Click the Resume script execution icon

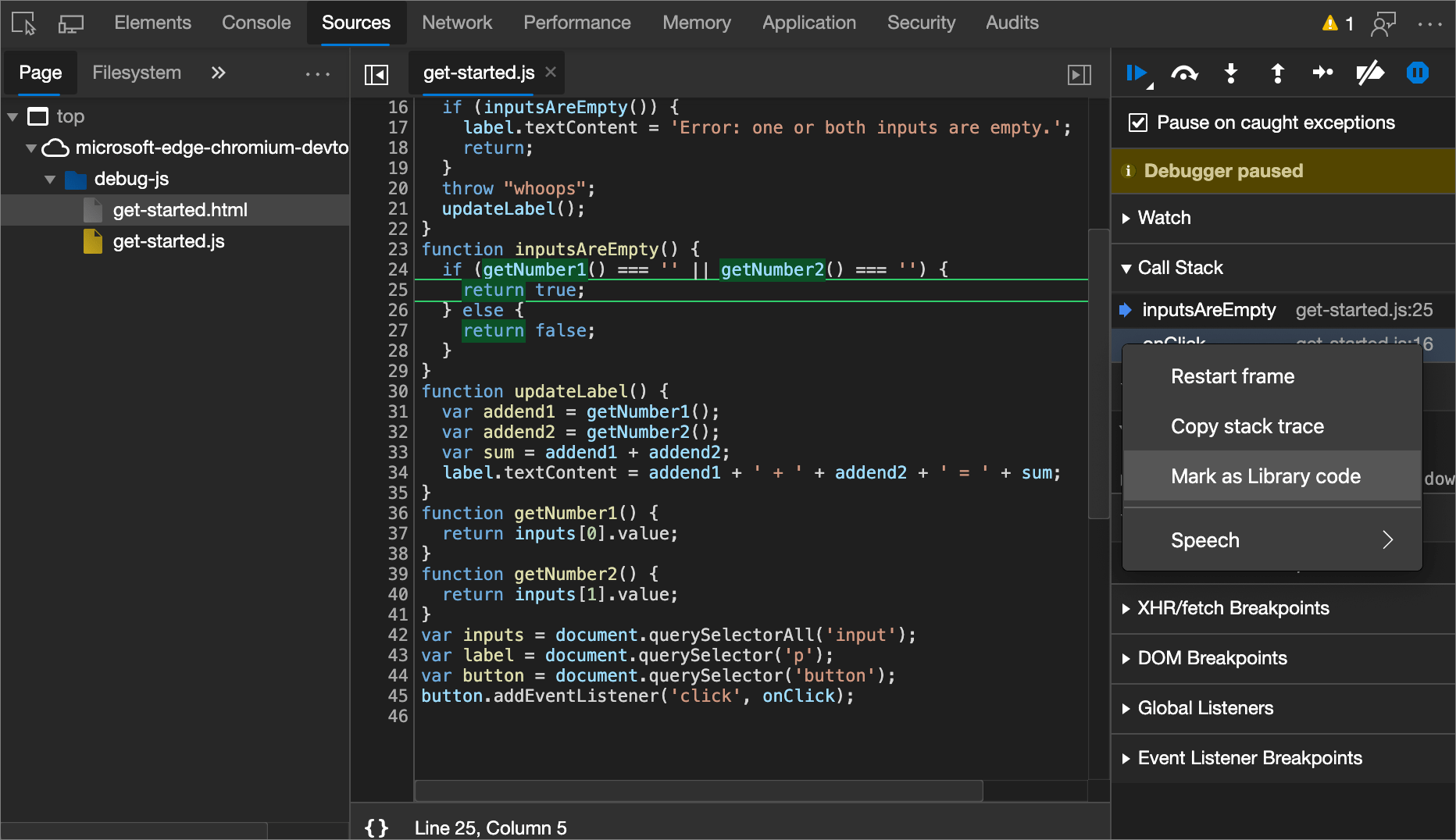[x=1137, y=73]
